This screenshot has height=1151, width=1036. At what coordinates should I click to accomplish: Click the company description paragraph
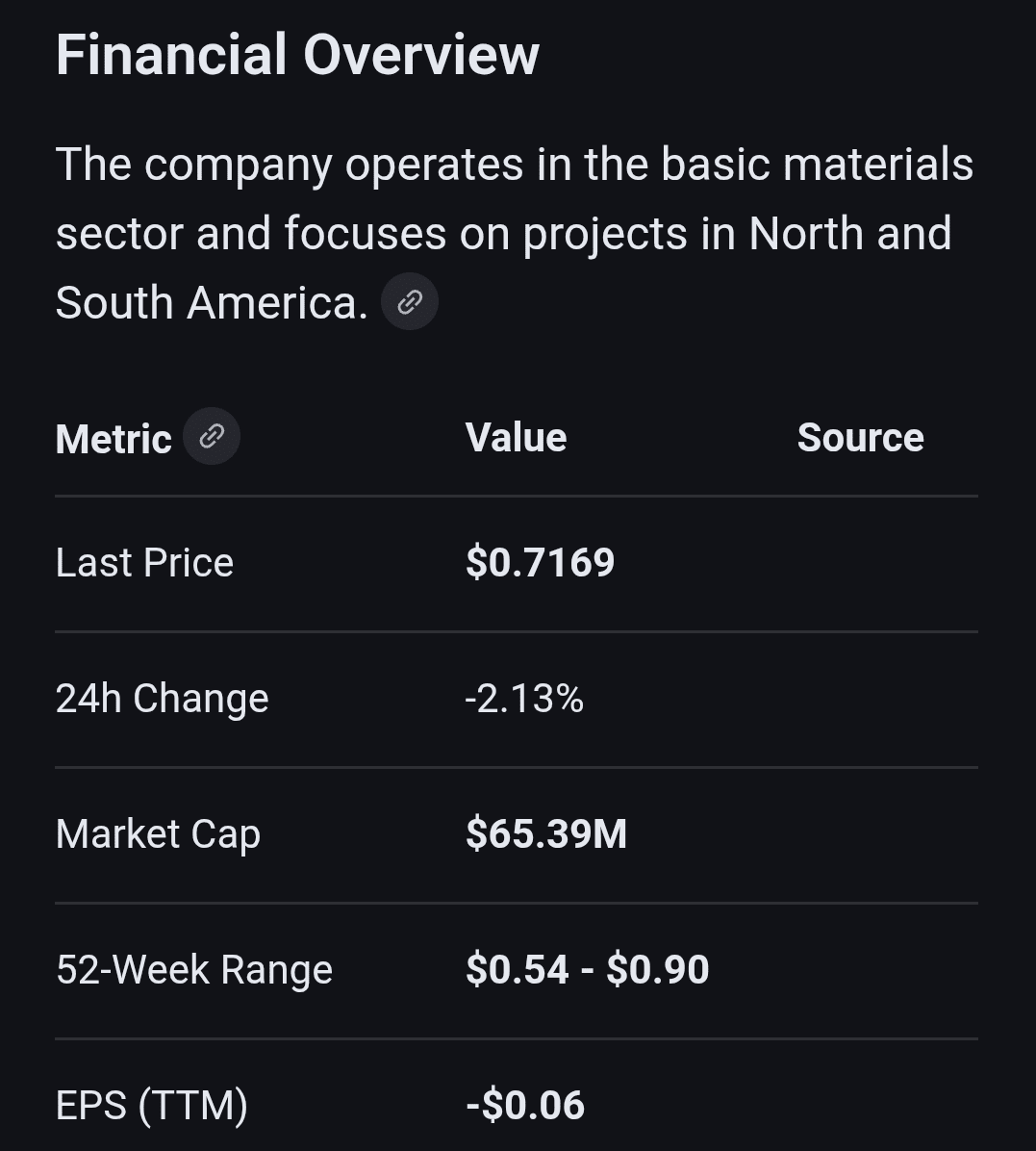point(514,233)
